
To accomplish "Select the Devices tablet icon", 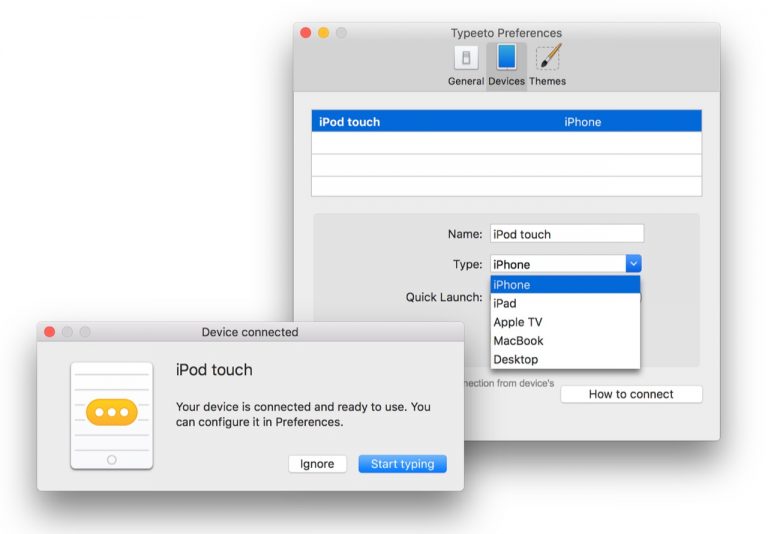I will tap(506, 57).
